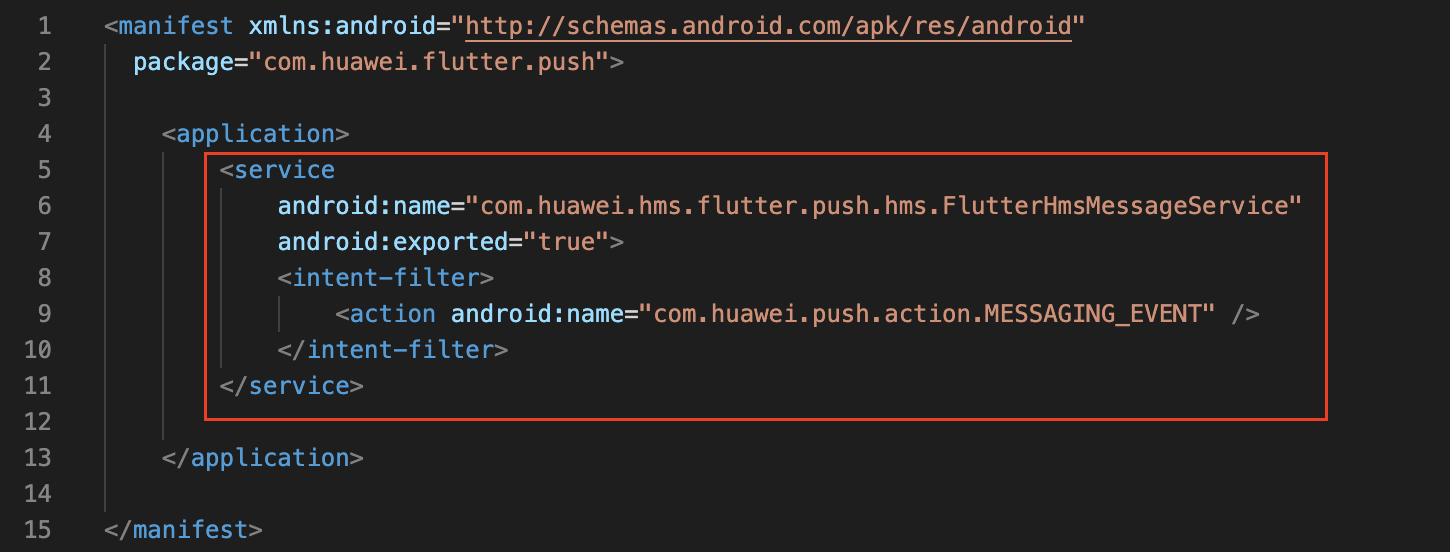Click line number 1 in the gutter

pos(43,26)
